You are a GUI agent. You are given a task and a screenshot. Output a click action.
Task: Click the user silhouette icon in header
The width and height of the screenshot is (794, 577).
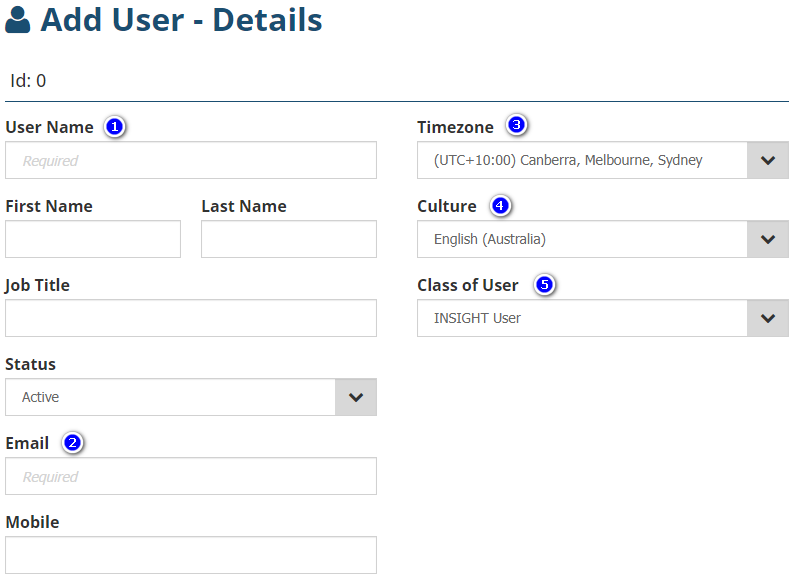point(19,21)
